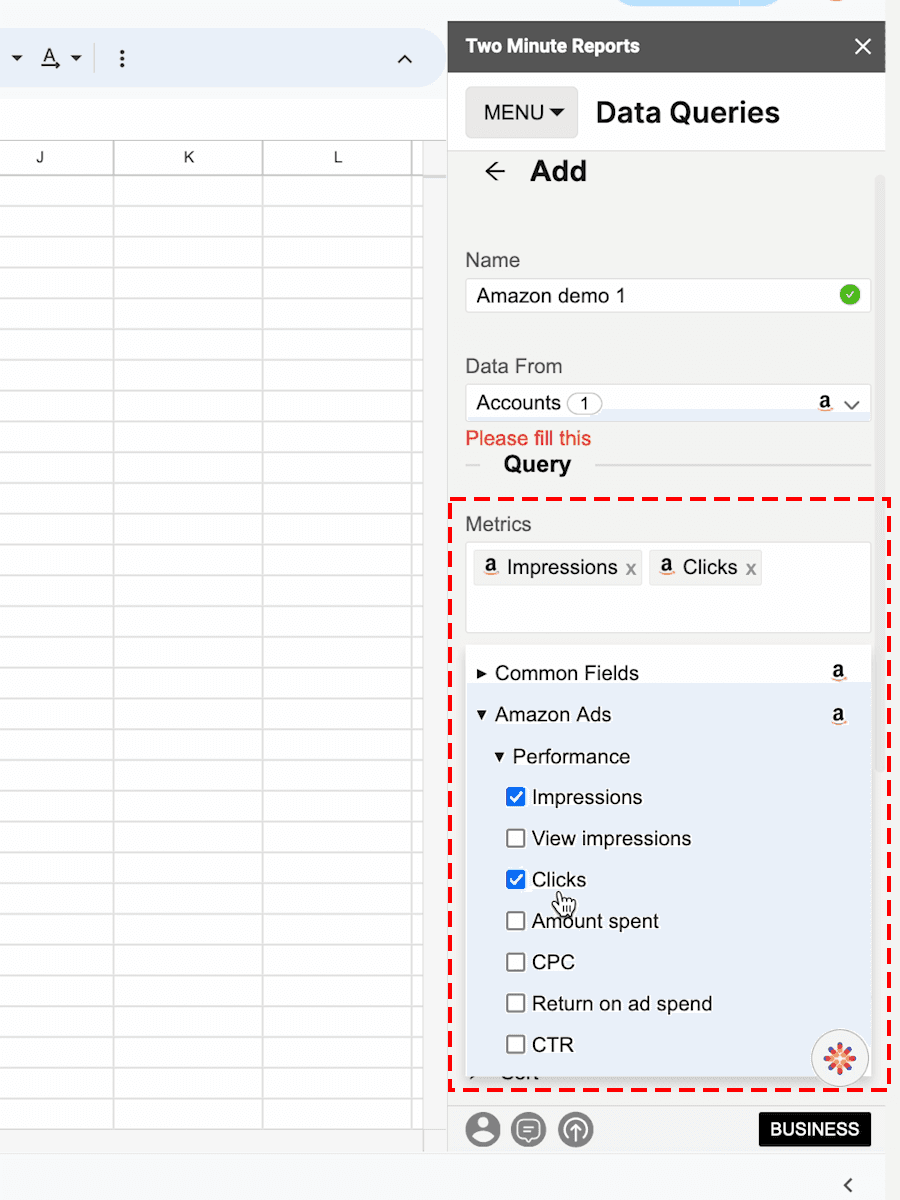
Task: Remove the Clicks metric tag
Action: click(x=751, y=569)
